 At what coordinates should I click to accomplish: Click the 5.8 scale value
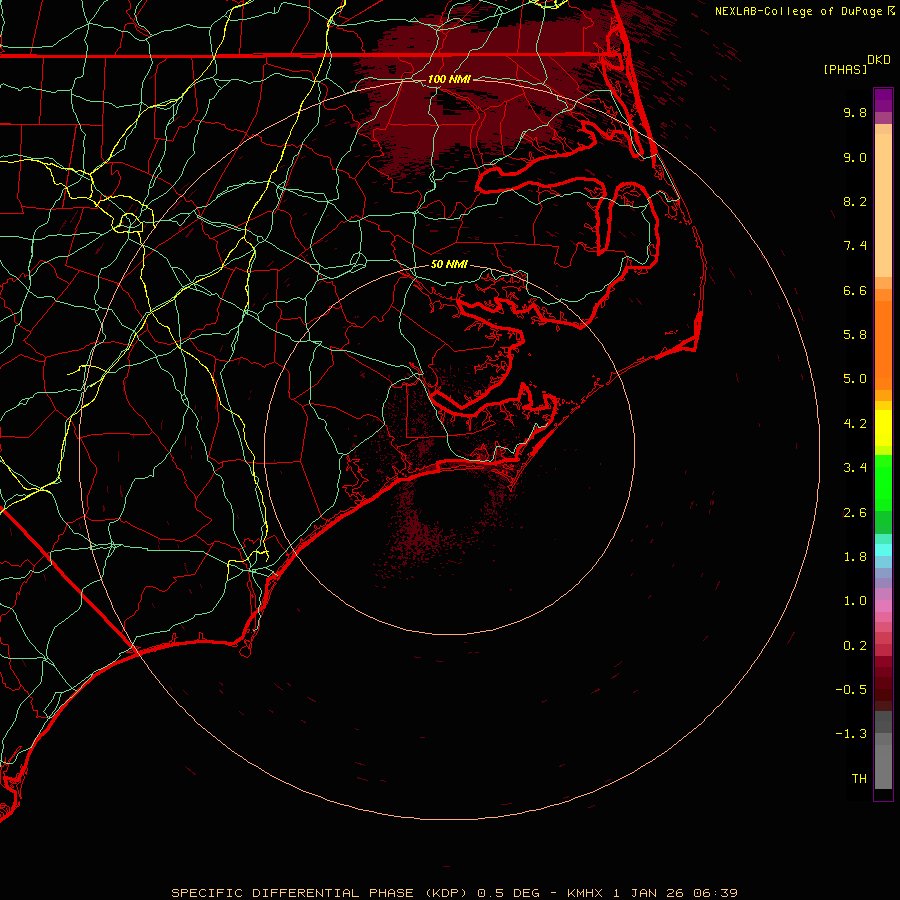[x=855, y=335]
